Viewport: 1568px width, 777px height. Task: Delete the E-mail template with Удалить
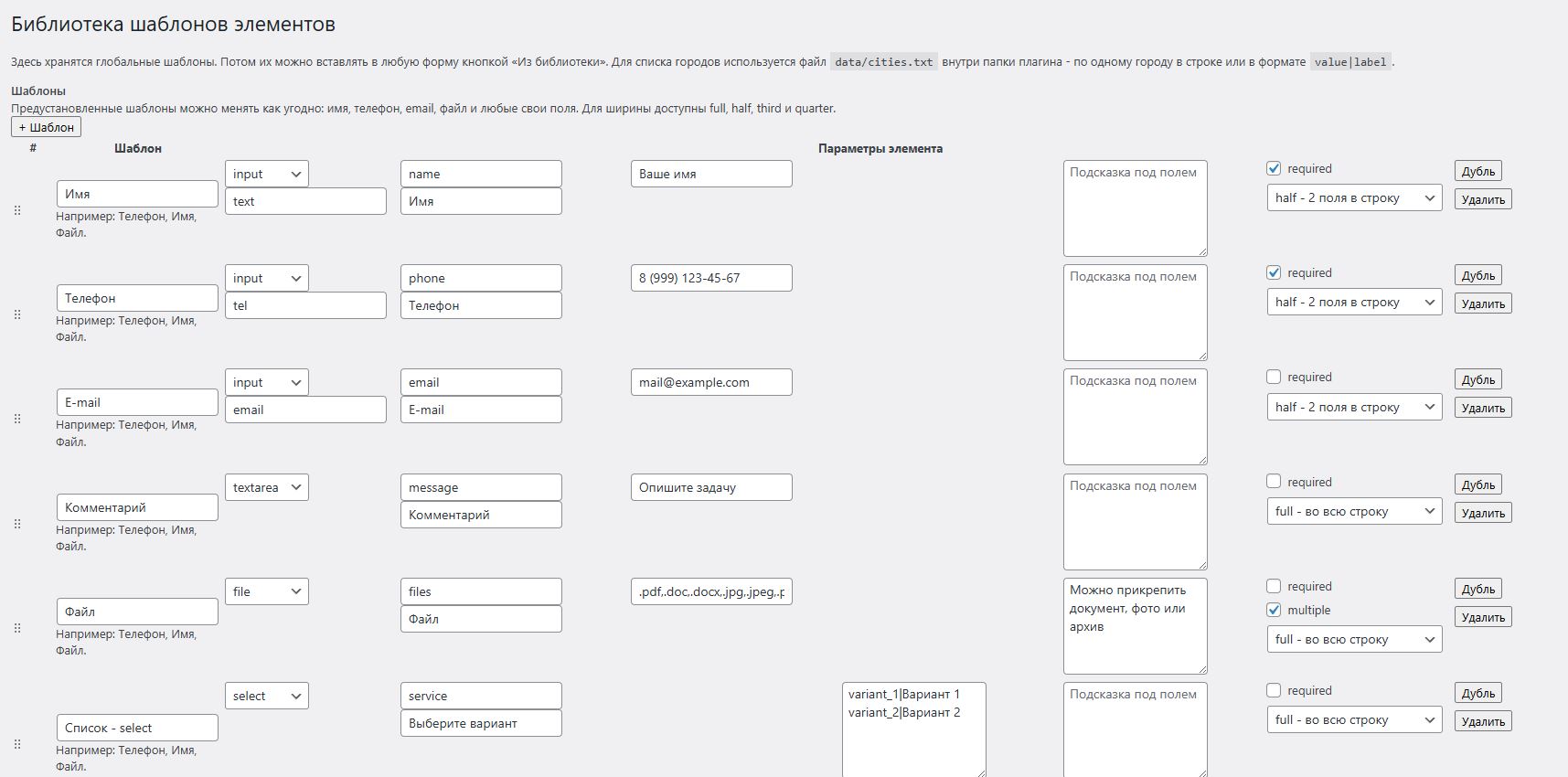pos(1482,408)
